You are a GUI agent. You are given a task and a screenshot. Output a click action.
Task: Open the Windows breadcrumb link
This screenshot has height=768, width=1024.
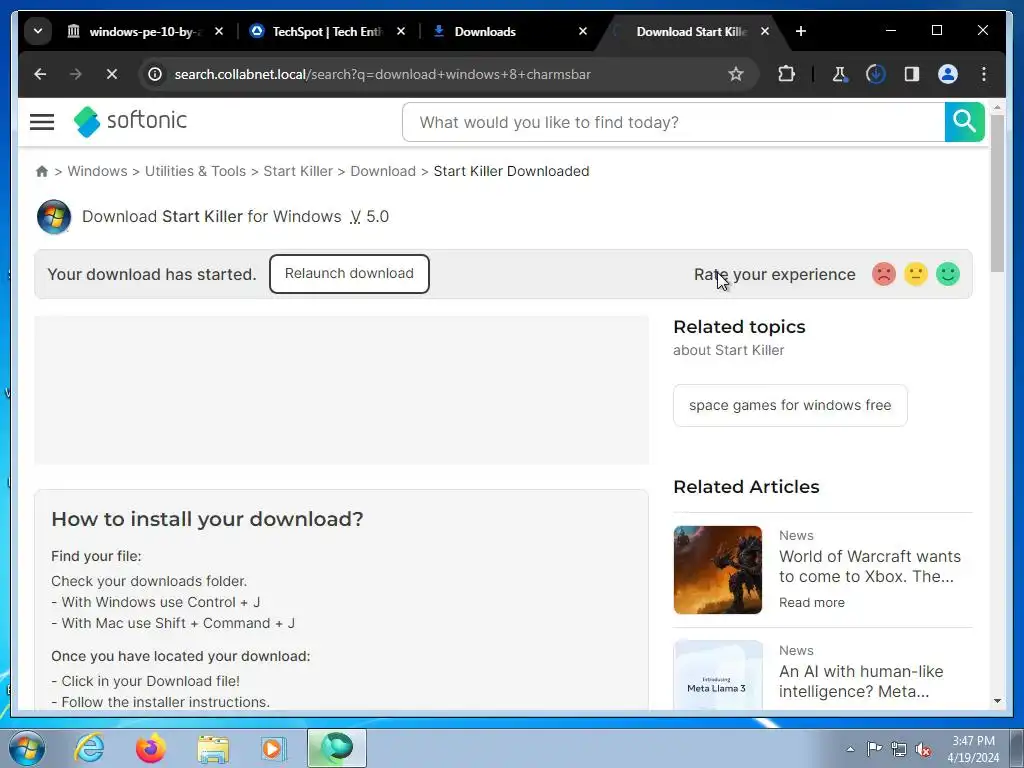(97, 171)
